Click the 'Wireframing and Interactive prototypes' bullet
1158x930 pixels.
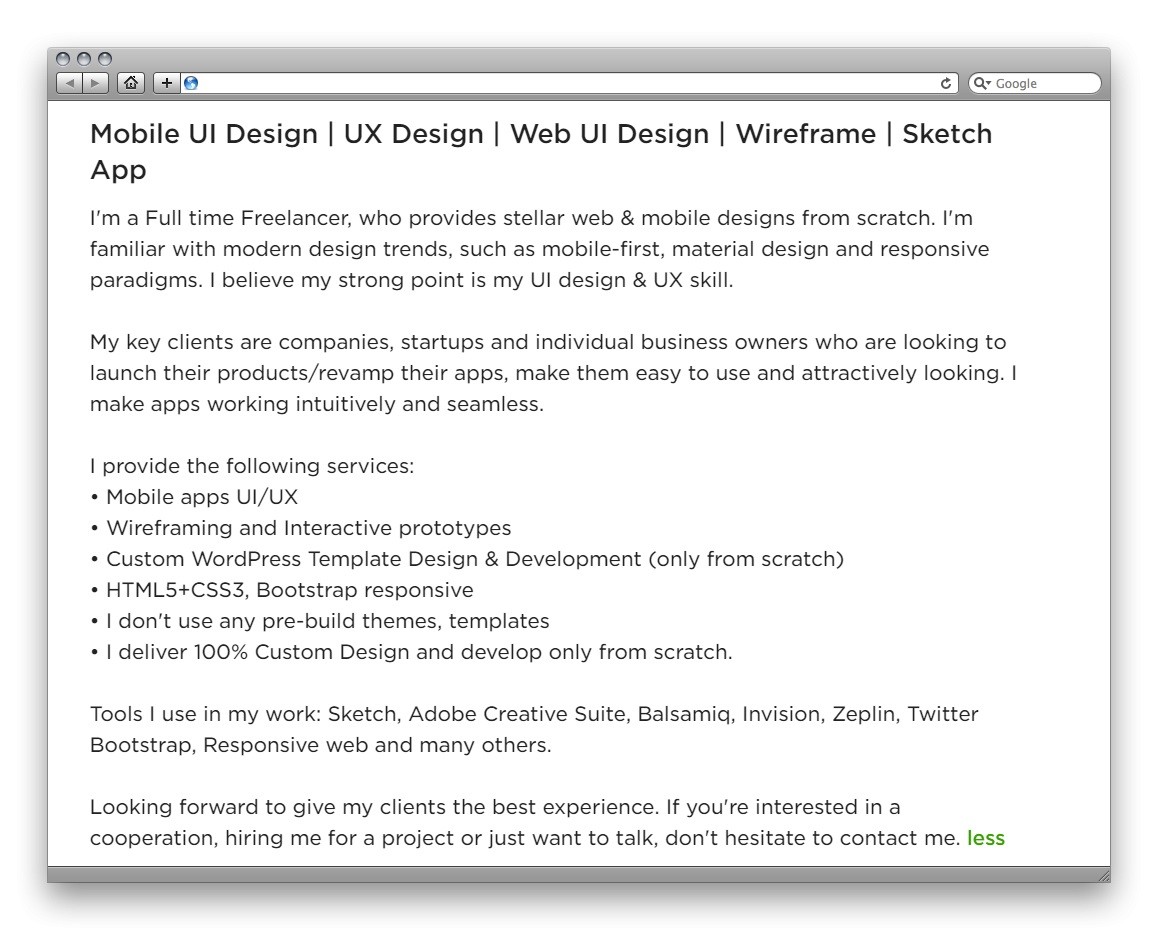coord(308,528)
